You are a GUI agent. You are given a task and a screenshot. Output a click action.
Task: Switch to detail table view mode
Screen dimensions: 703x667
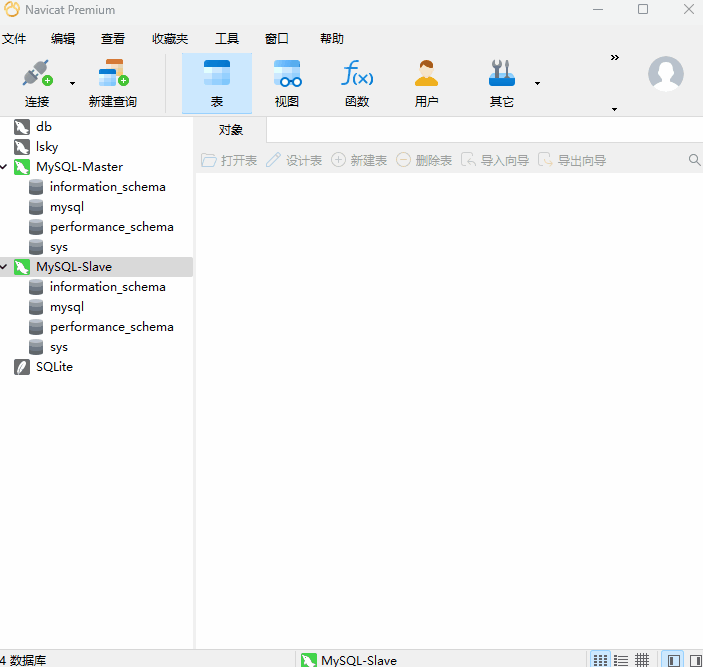pyautogui.click(x=642, y=660)
